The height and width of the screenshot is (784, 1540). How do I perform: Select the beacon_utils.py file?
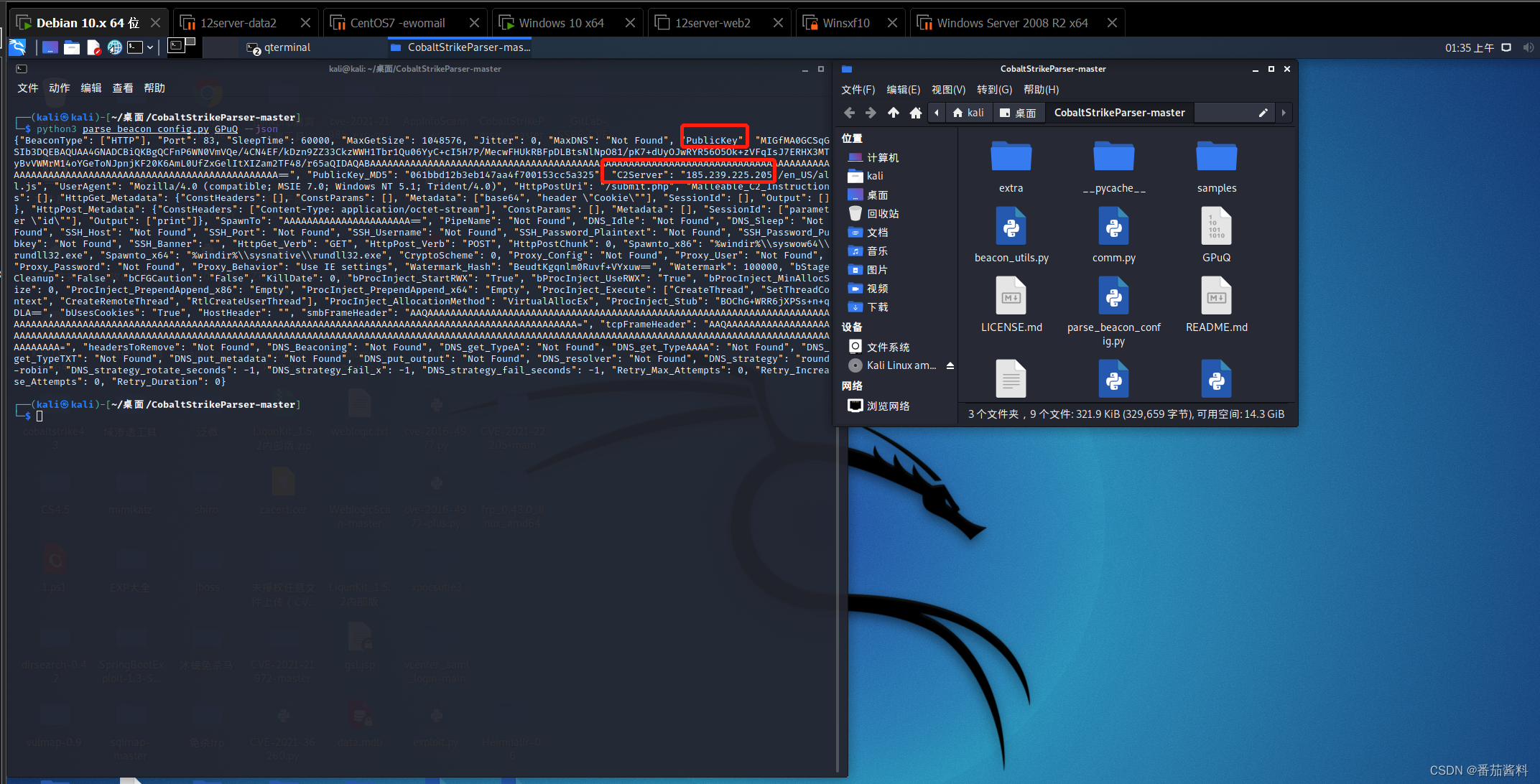(1011, 235)
